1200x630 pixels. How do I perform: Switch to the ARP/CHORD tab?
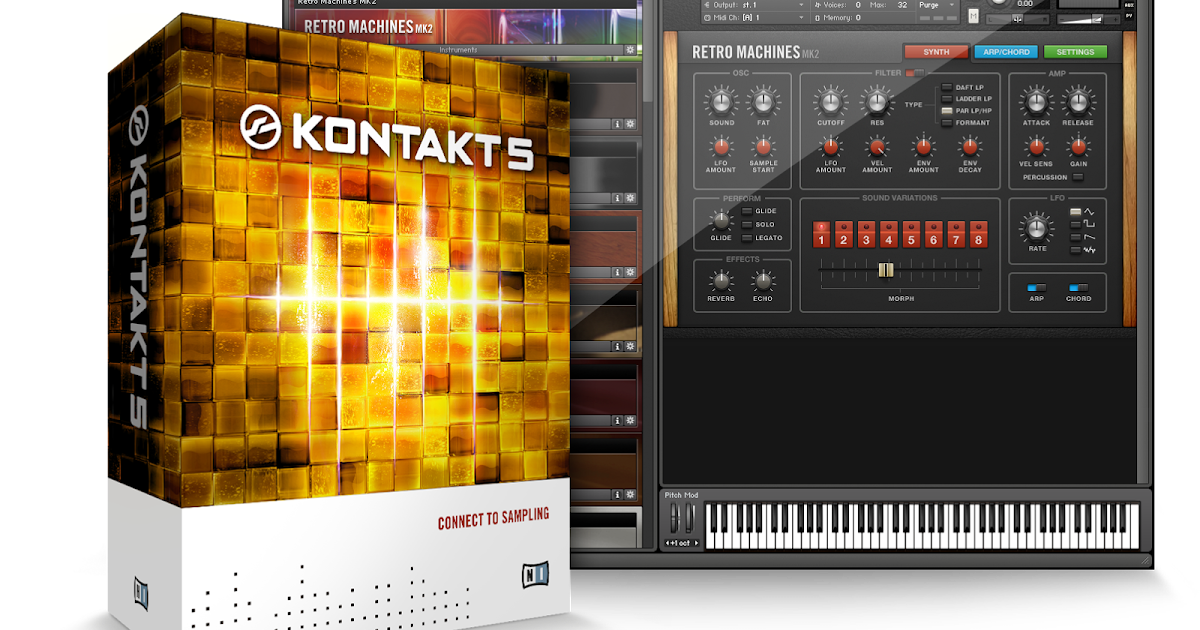[x=1006, y=52]
